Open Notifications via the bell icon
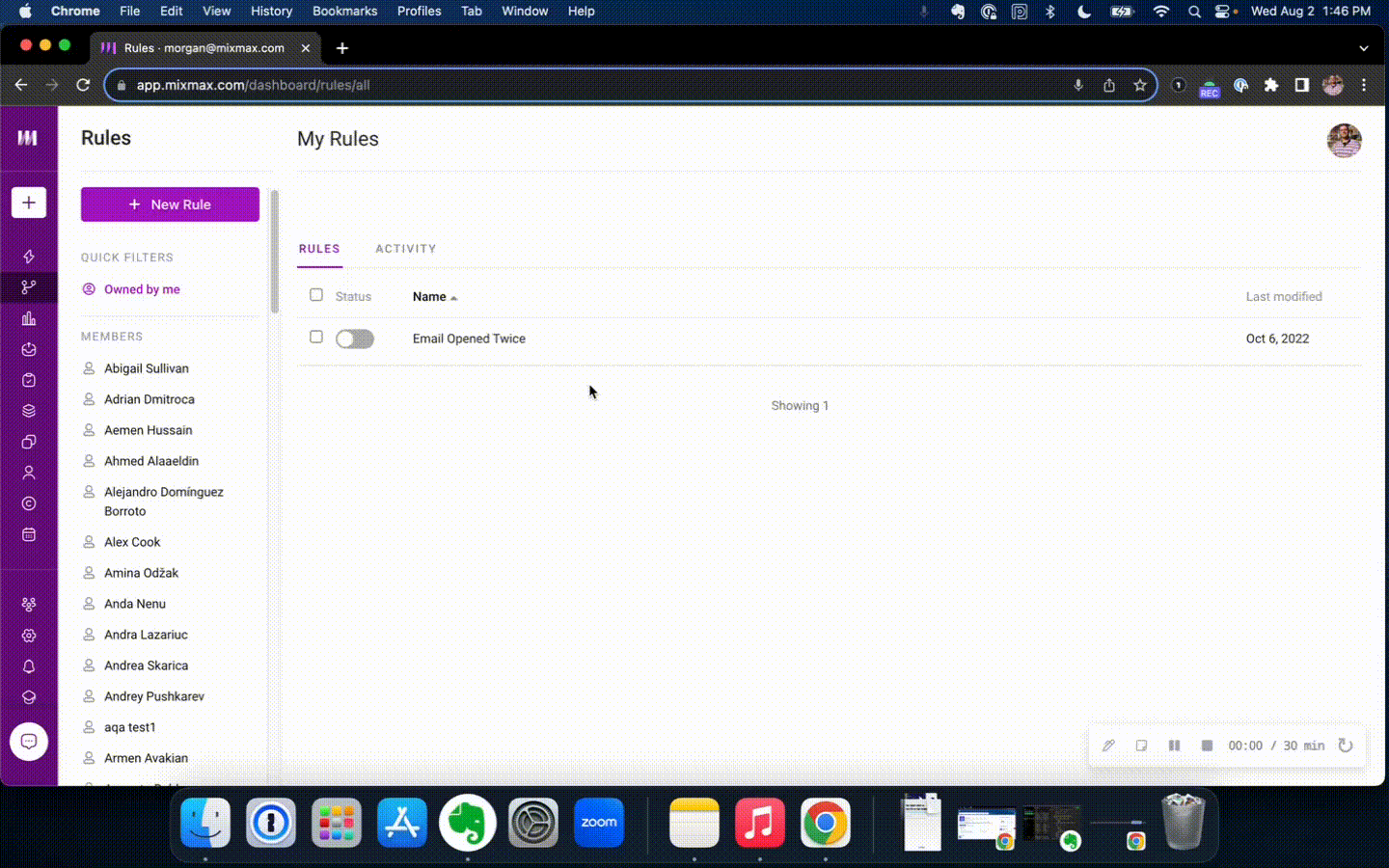The image size is (1389, 868). 29,666
